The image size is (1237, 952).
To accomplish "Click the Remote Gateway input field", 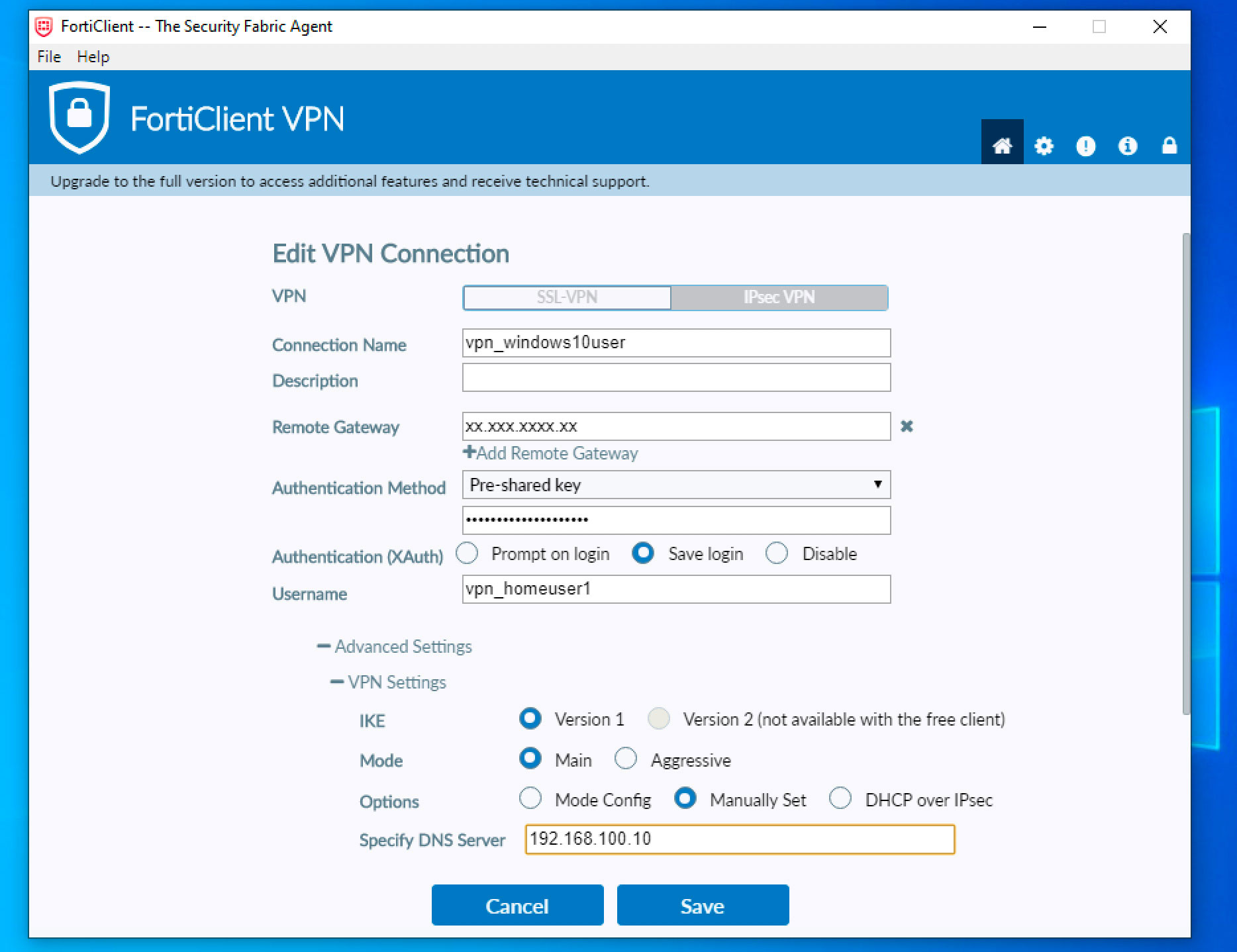I will [x=676, y=426].
